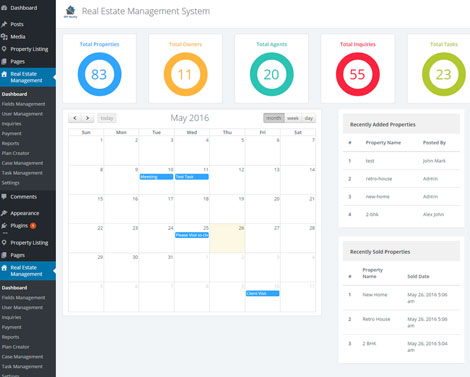Click the house logo in the page header

click(70, 11)
